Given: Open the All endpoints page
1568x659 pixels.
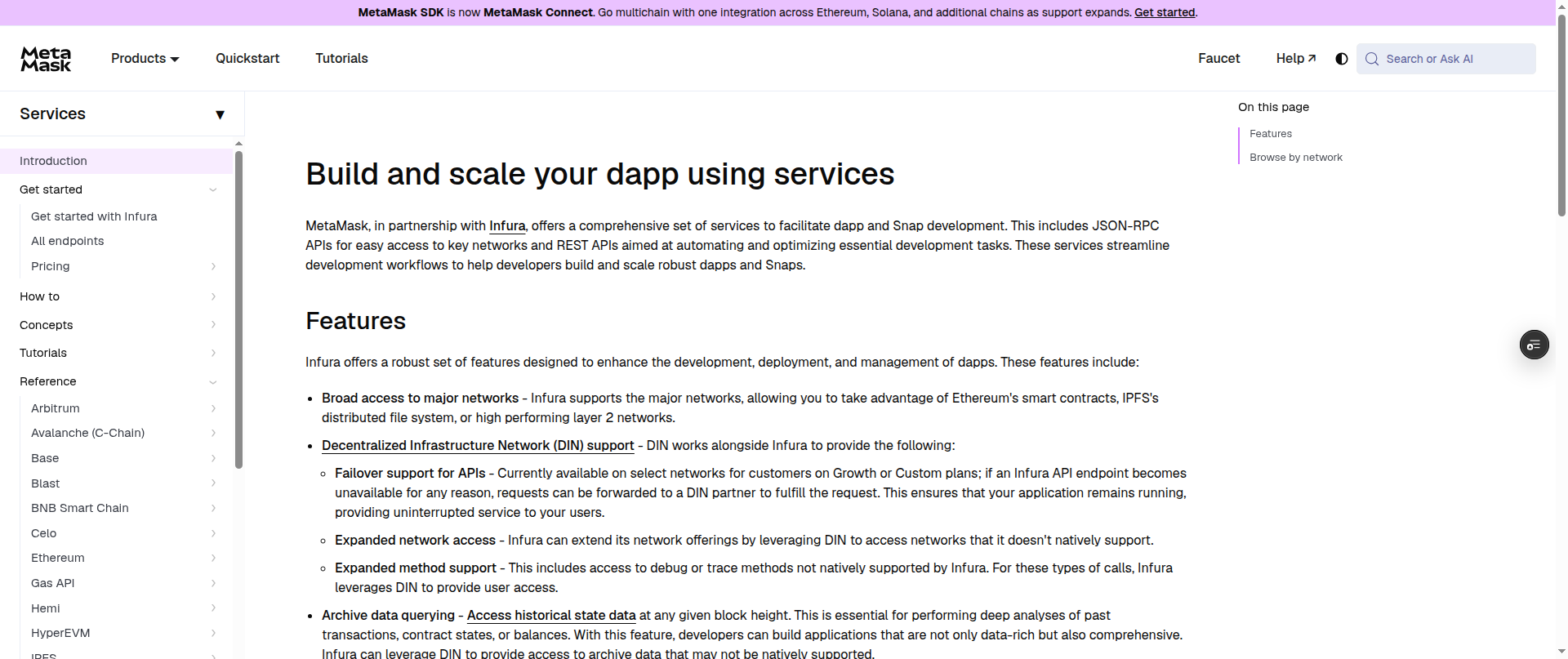Looking at the screenshot, I should (x=68, y=241).
